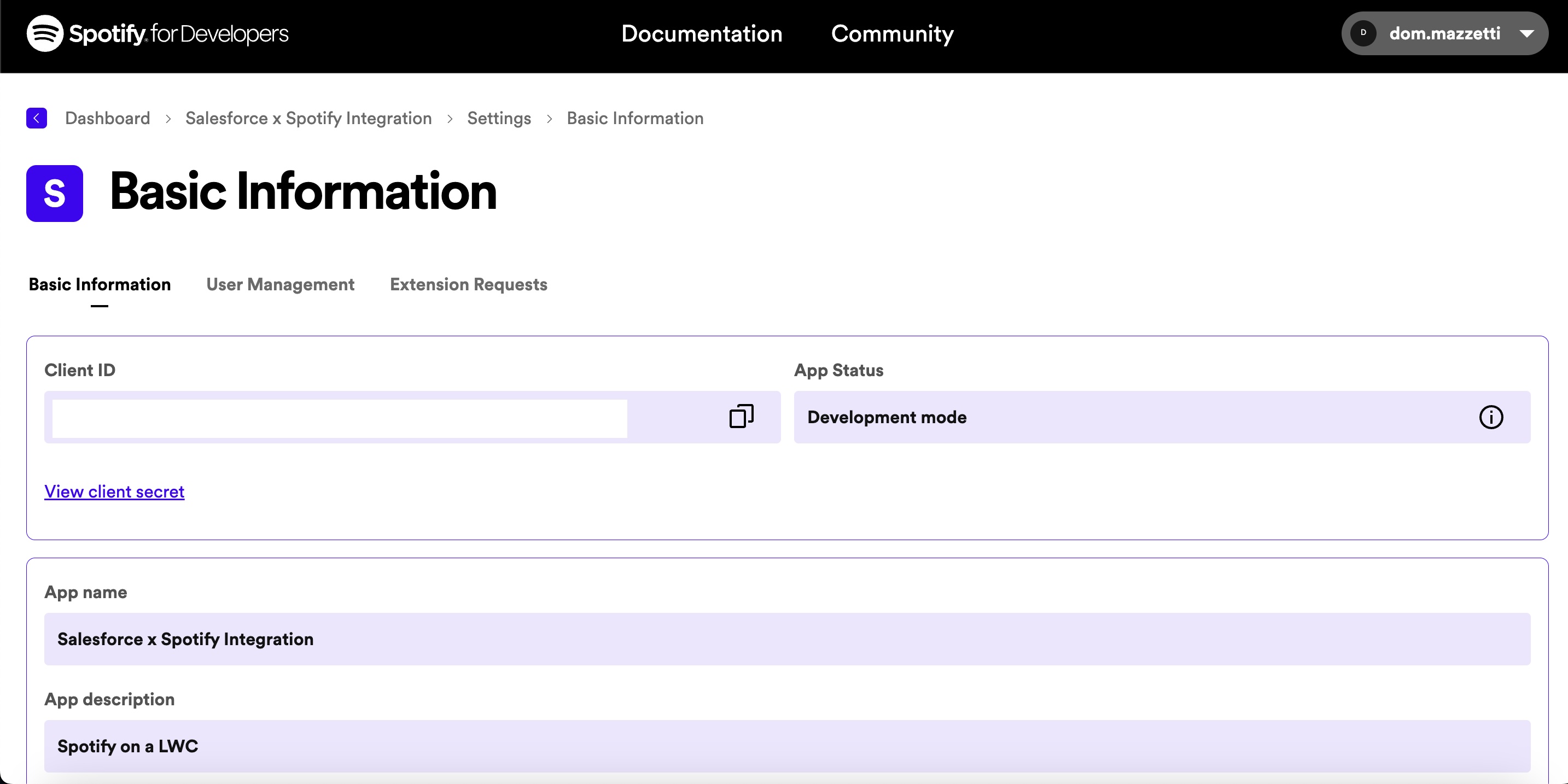This screenshot has height=784, width=1568.
Task: Go to Dashboard in the breadcrumb
Action: tap(108, 118)
